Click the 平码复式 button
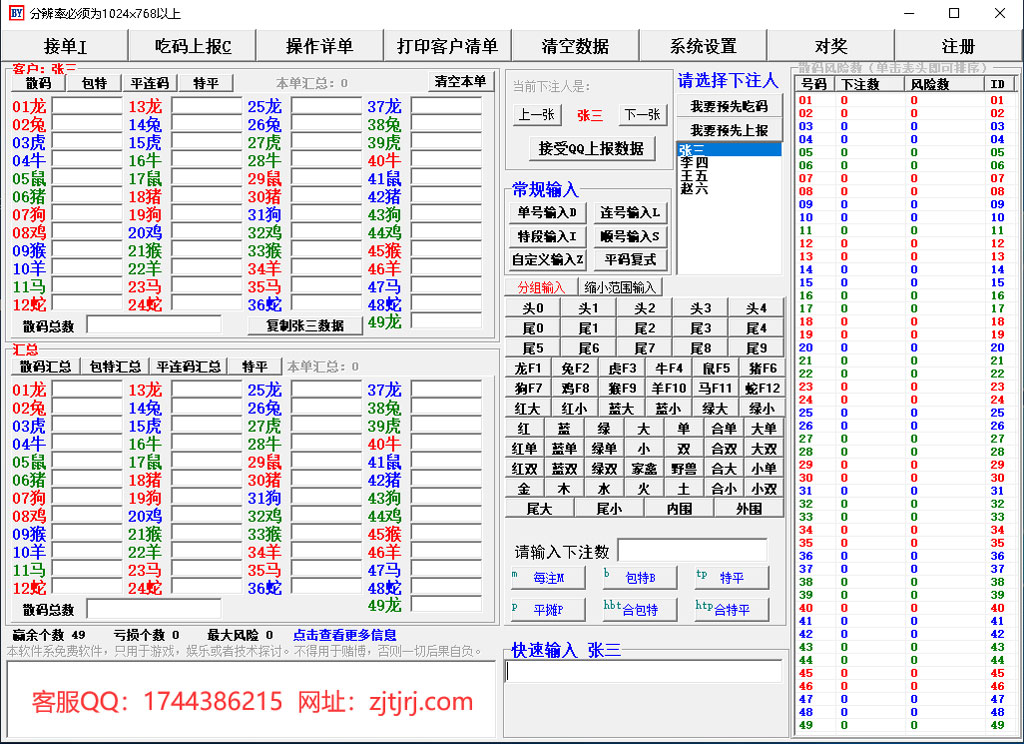This screenshot has width=1024, height=744. 630,259
